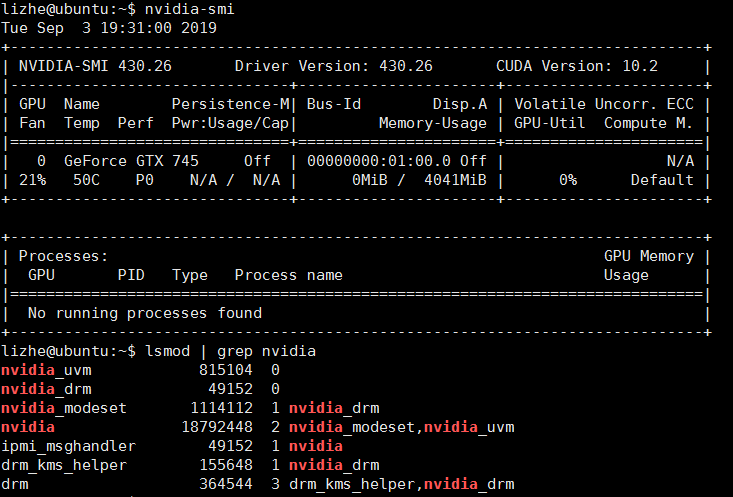Click the 'Persistence-M' column header
The image size is (733, 497).
click(230, 104)
